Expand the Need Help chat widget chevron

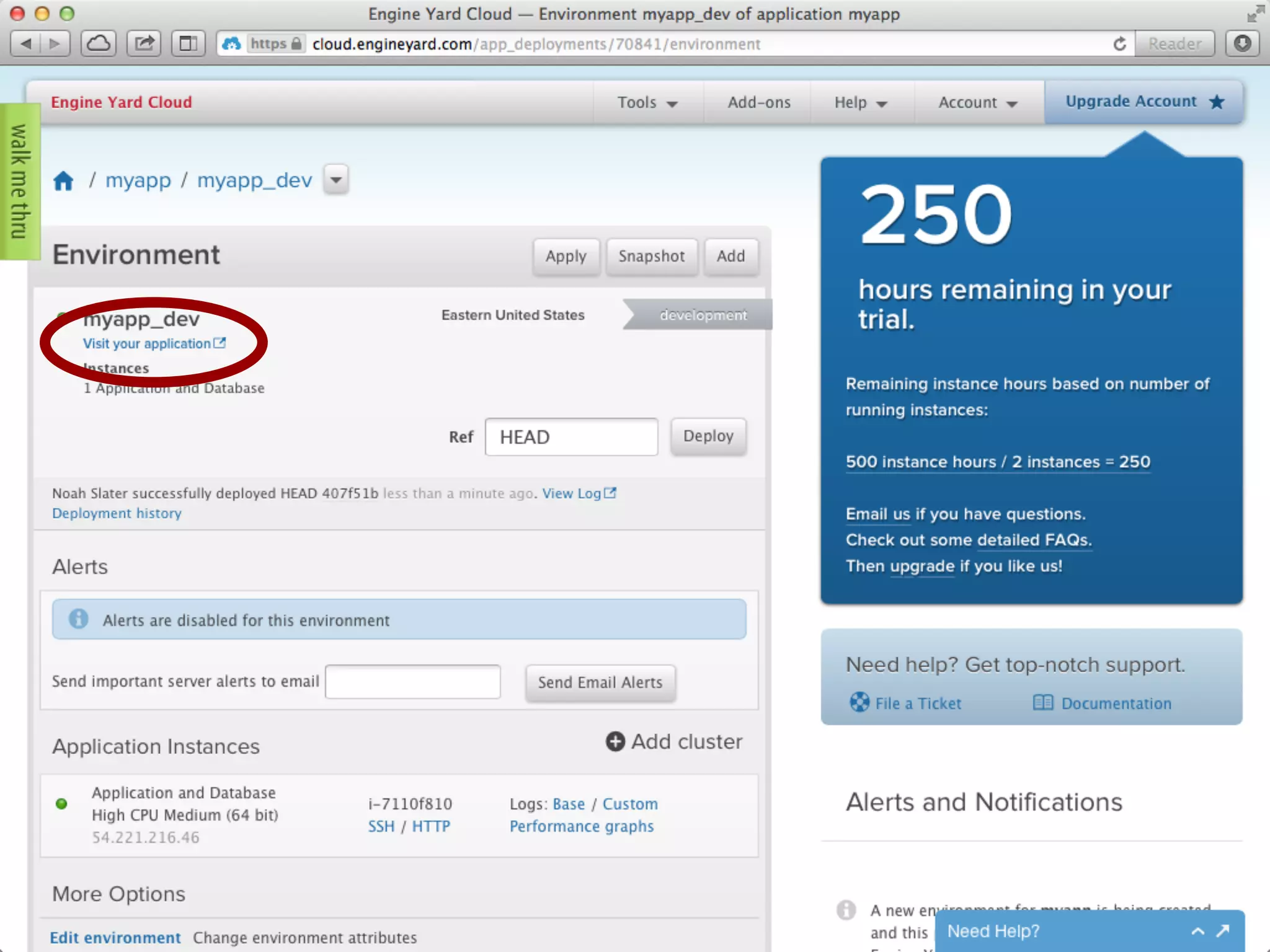(x=1198, y=931)
